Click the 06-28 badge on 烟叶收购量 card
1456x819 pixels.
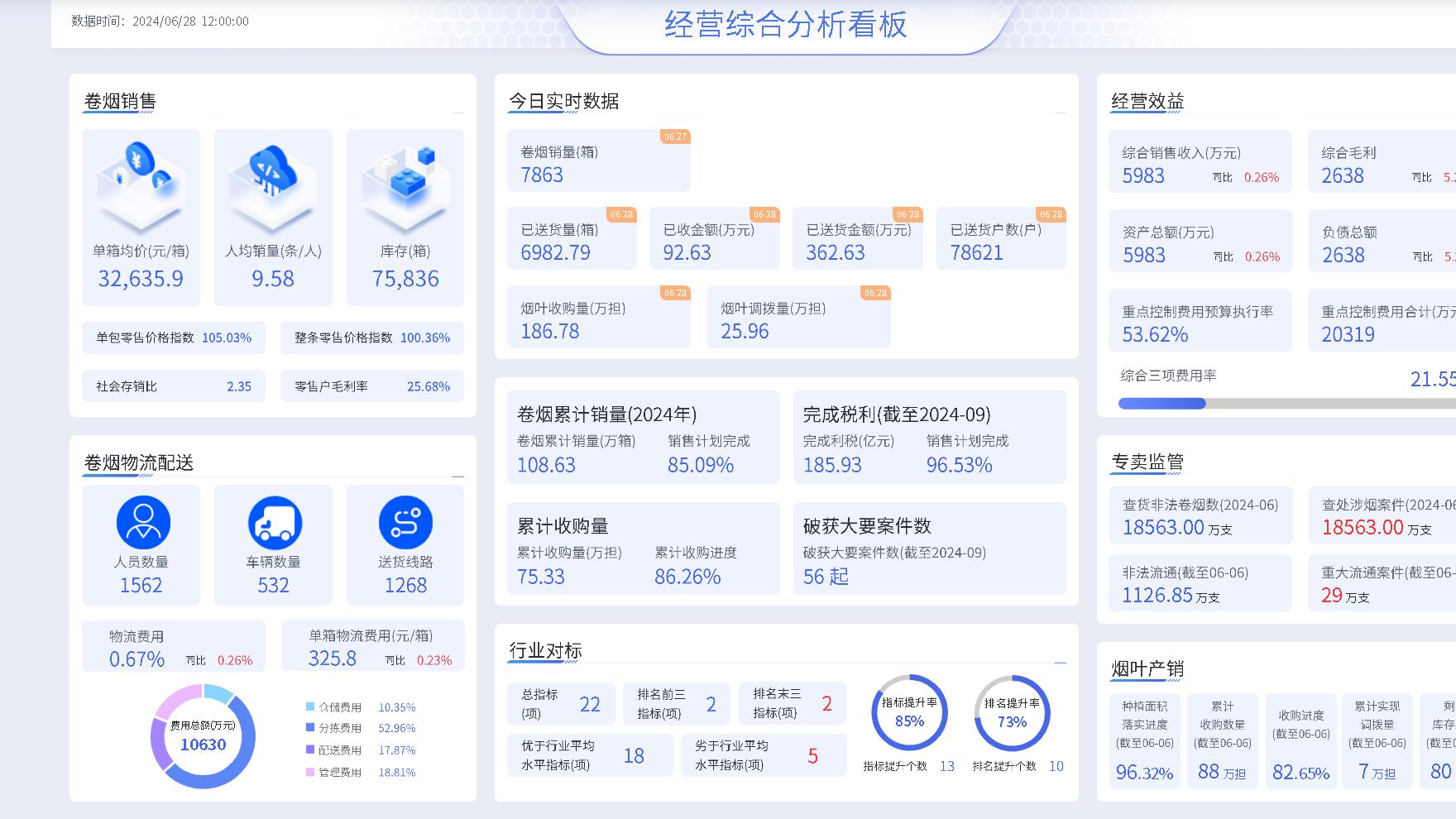[x=673, y=292]
